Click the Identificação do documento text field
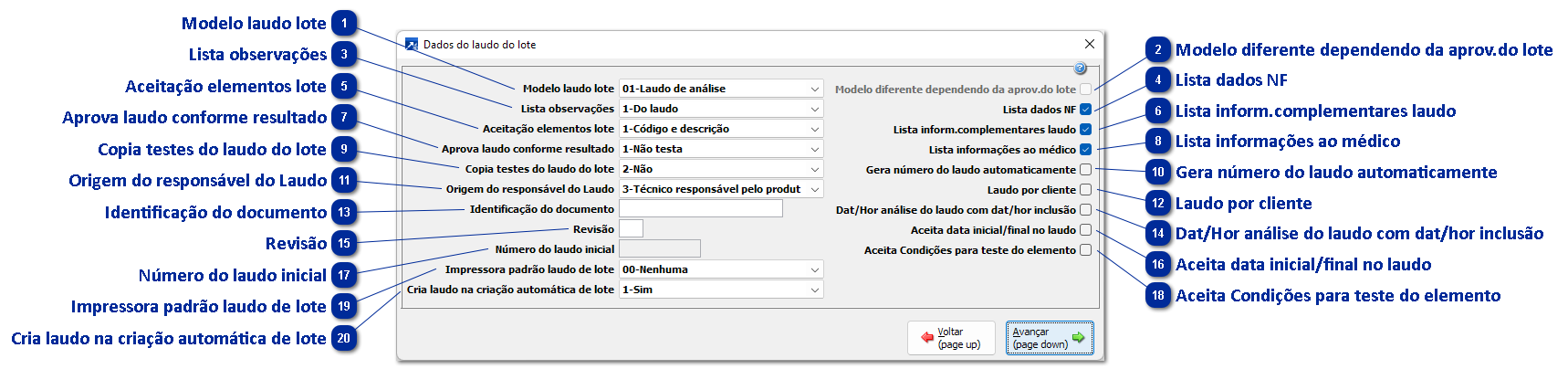 [x=700, y=209]
